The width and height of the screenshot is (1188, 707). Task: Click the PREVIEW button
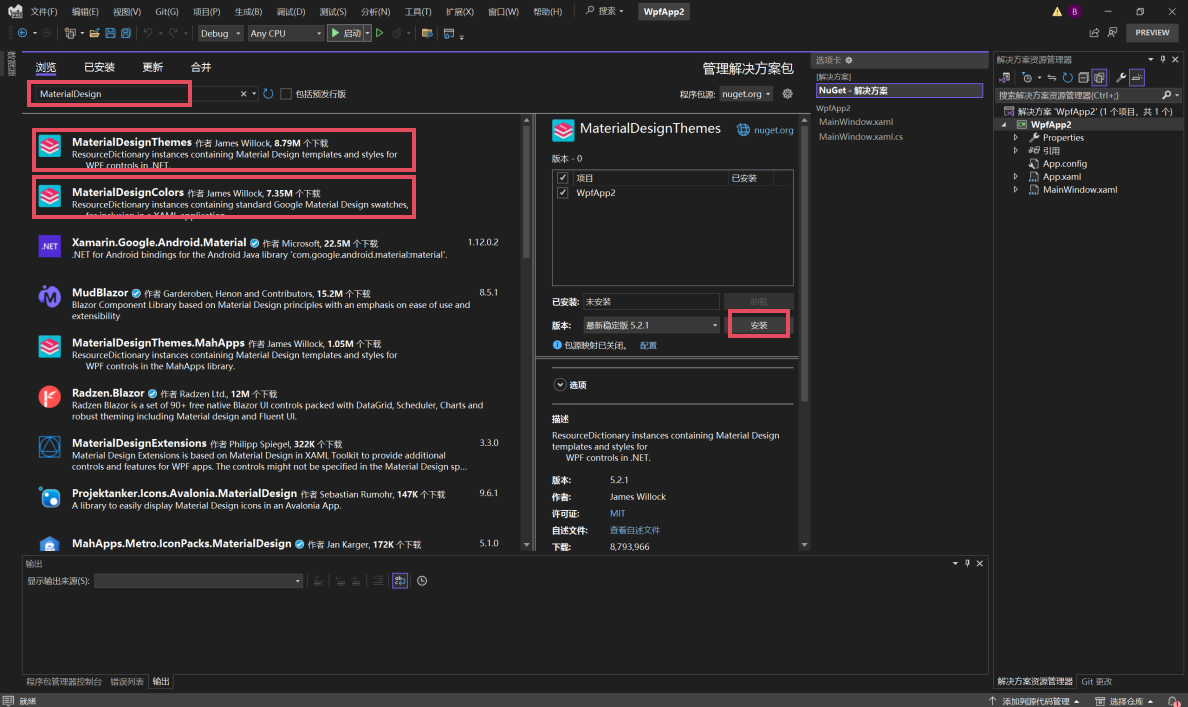click(x=1152, y=33)
